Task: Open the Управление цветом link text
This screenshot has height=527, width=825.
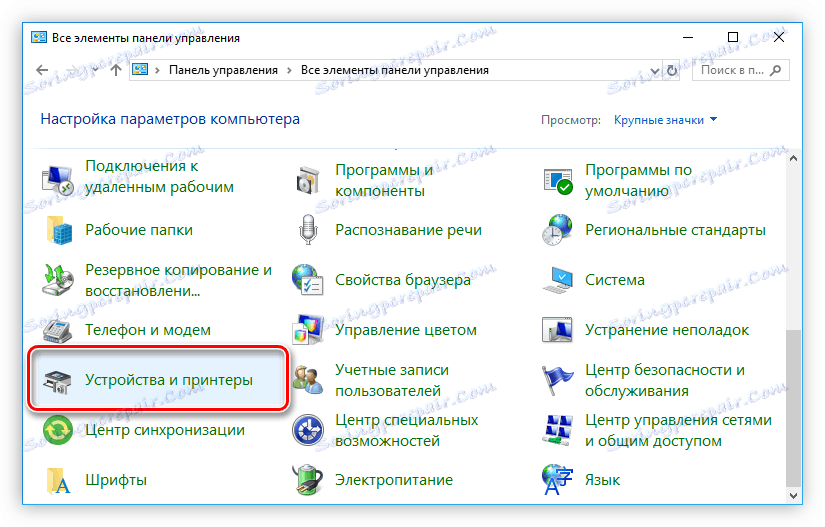Action: 406,330
